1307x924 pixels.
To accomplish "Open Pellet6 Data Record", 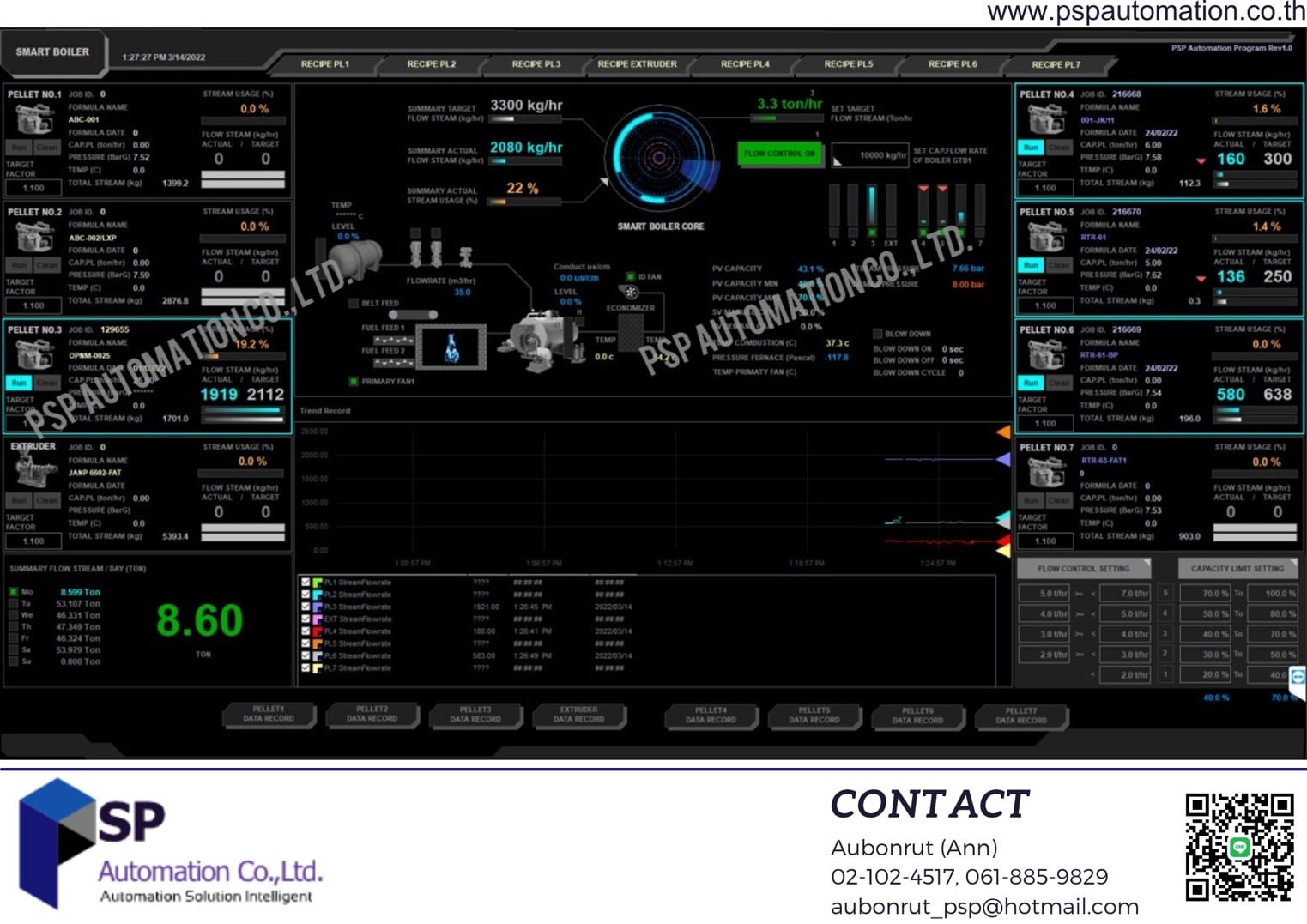I will (x=917, y=716).
